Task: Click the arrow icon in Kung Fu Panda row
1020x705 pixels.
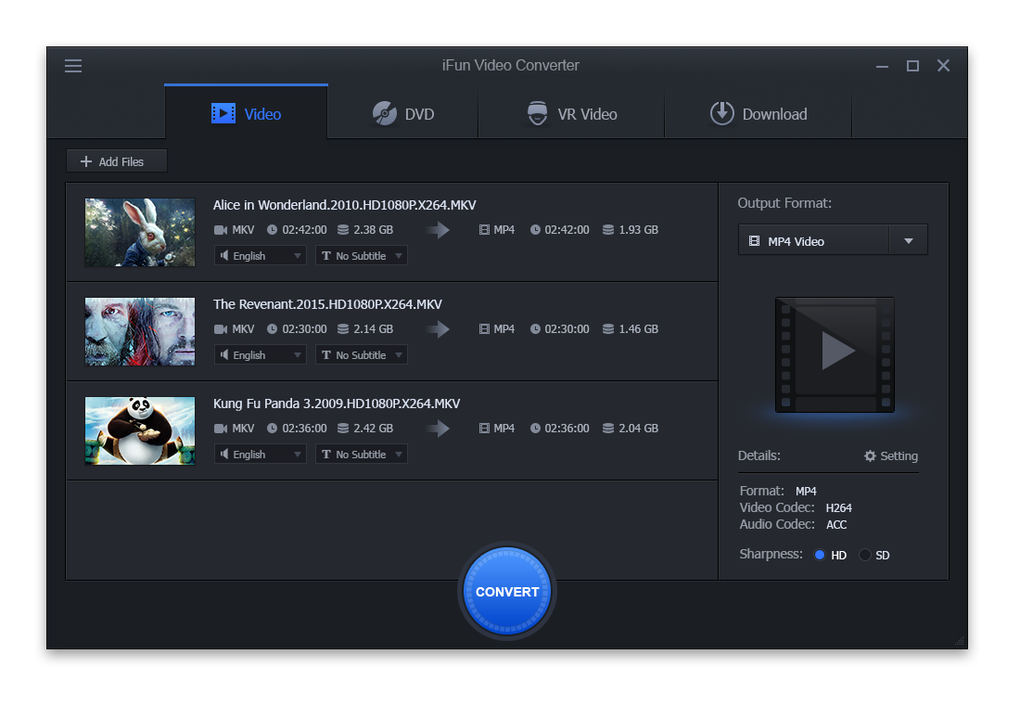Action: [437, 428]
